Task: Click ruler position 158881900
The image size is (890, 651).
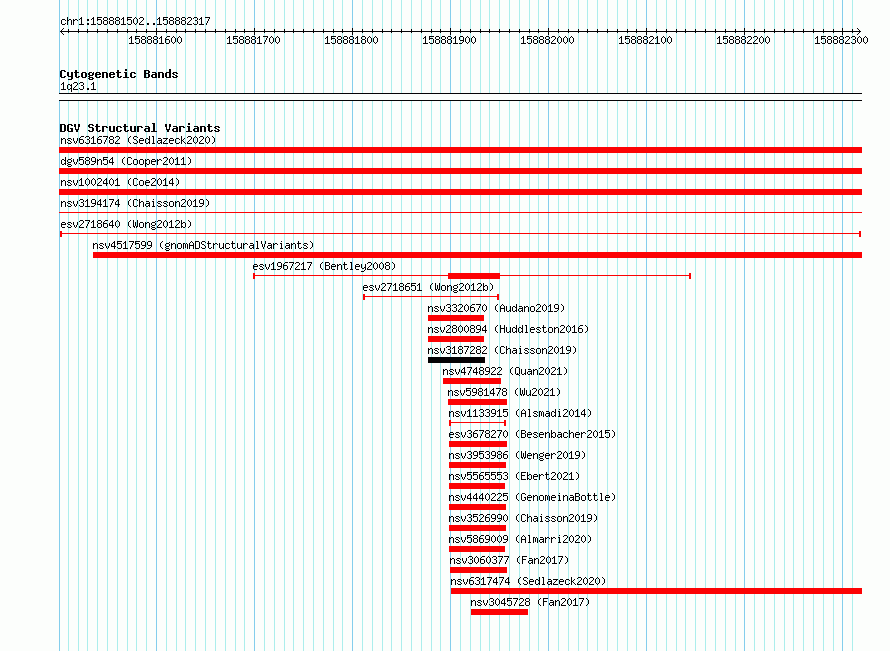Action: tap(450, 40)
